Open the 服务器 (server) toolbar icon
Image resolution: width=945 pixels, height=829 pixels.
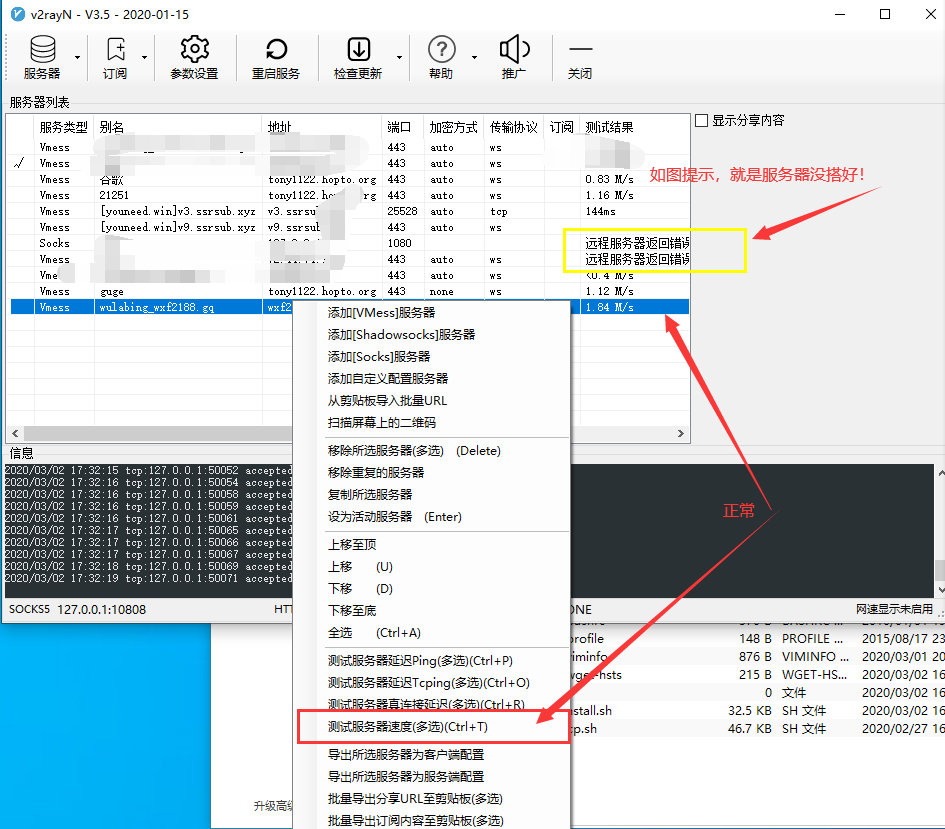42,57
